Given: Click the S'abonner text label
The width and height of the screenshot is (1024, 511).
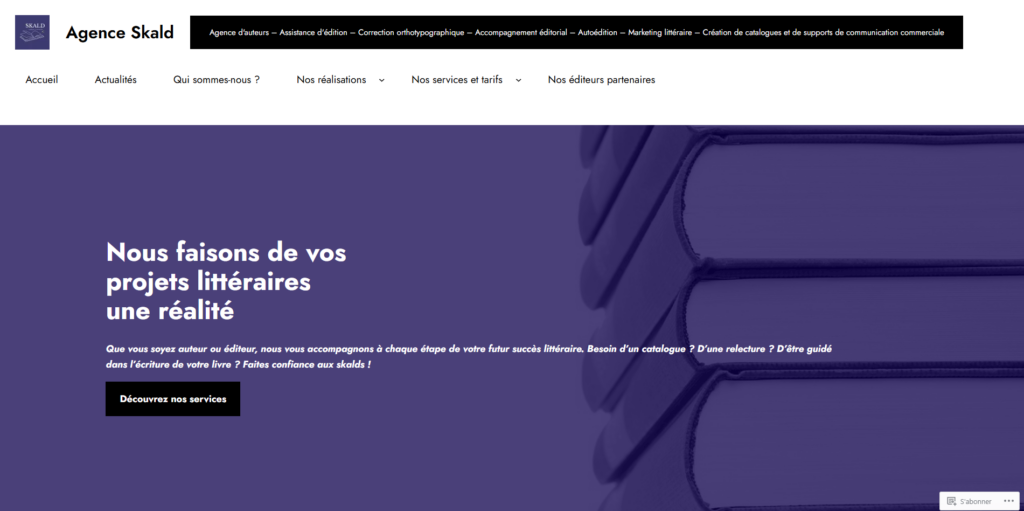Looking at the screenshot, I should pyautogui.click(x=976, y=501).
